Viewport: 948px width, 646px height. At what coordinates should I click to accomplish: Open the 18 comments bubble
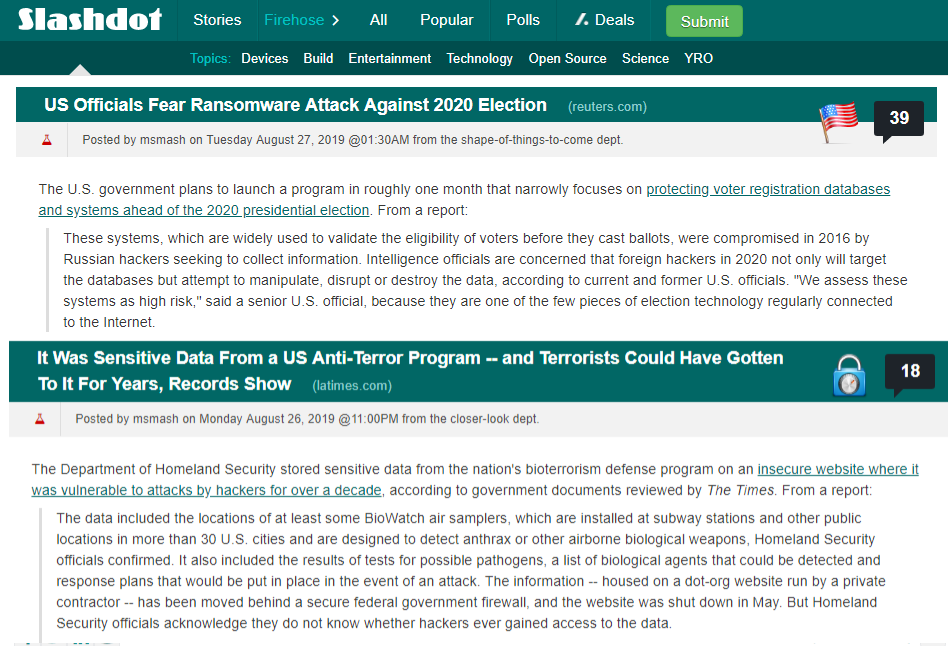click(909, 373)
